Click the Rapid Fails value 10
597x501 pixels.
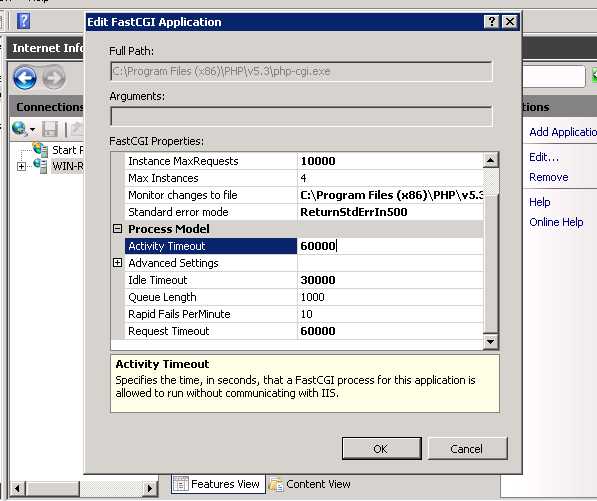coord(390,314)
